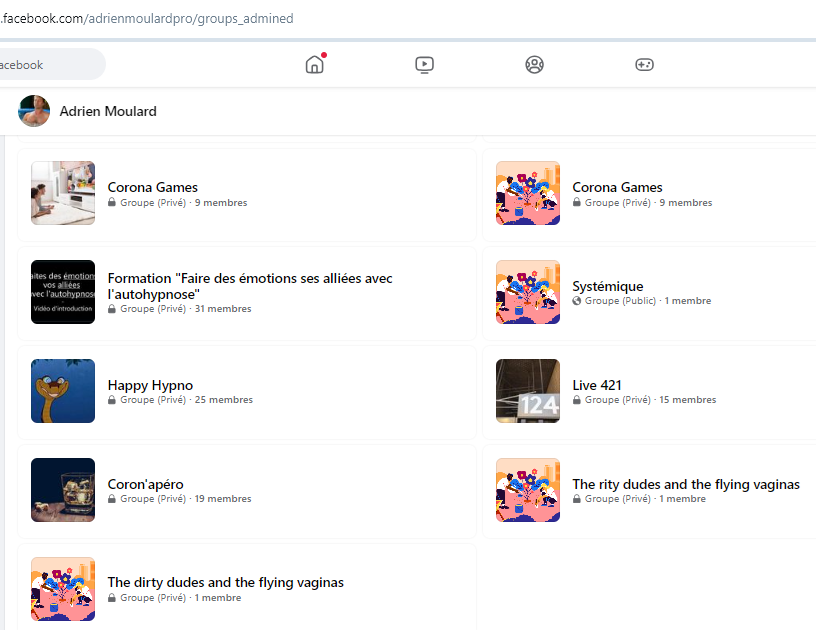Image resolution: width=816 pixels, height=630 pixels.
Task: Click the Happy Hypno snake thumbnail
Action: 63,391
